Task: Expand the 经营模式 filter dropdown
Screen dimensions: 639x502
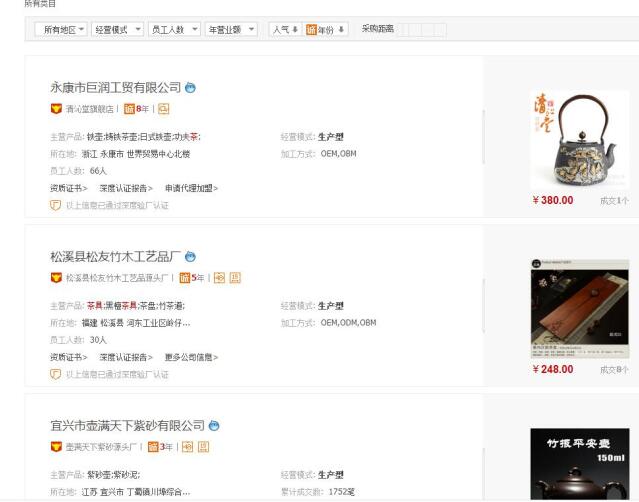Action: pos(117,30)
